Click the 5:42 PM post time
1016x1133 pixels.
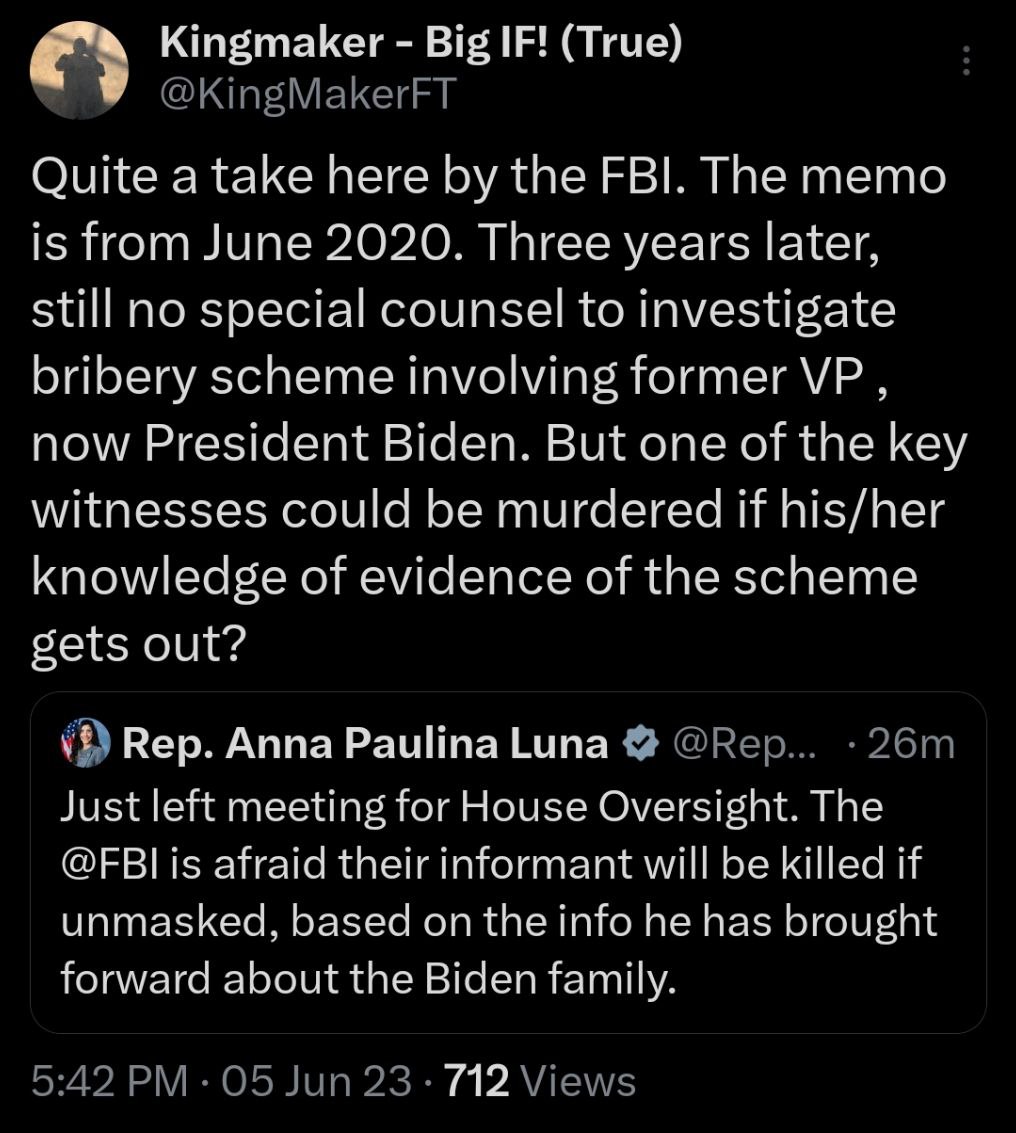click(x=108, y=1081)
